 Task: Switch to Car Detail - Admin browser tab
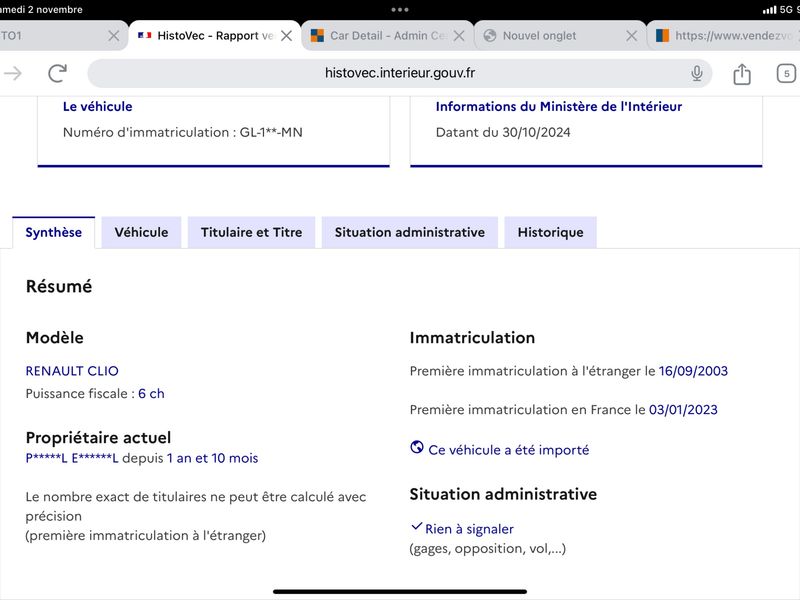tap(388, 36)
